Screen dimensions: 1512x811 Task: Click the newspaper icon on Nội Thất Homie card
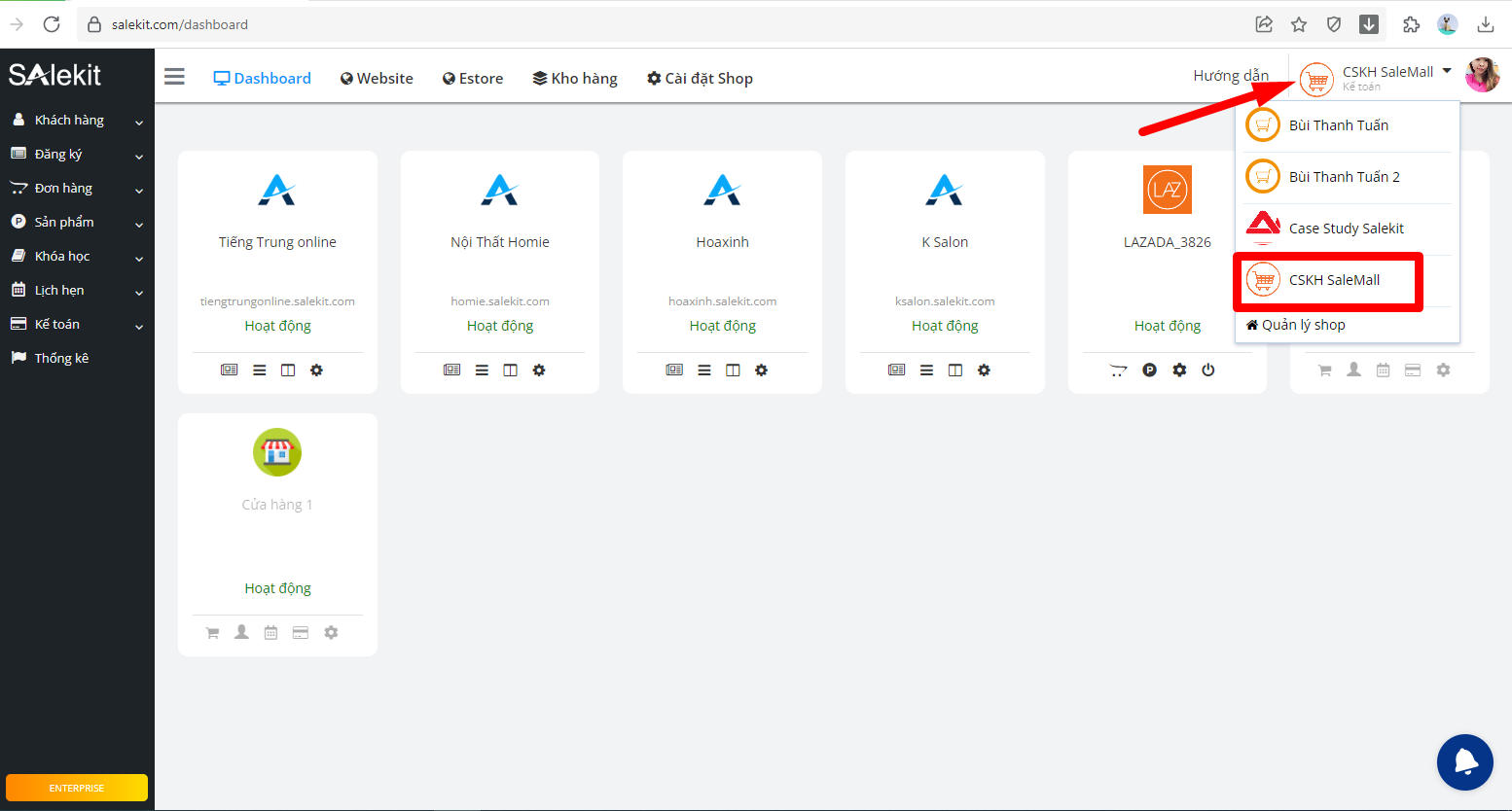click(452, 370)
